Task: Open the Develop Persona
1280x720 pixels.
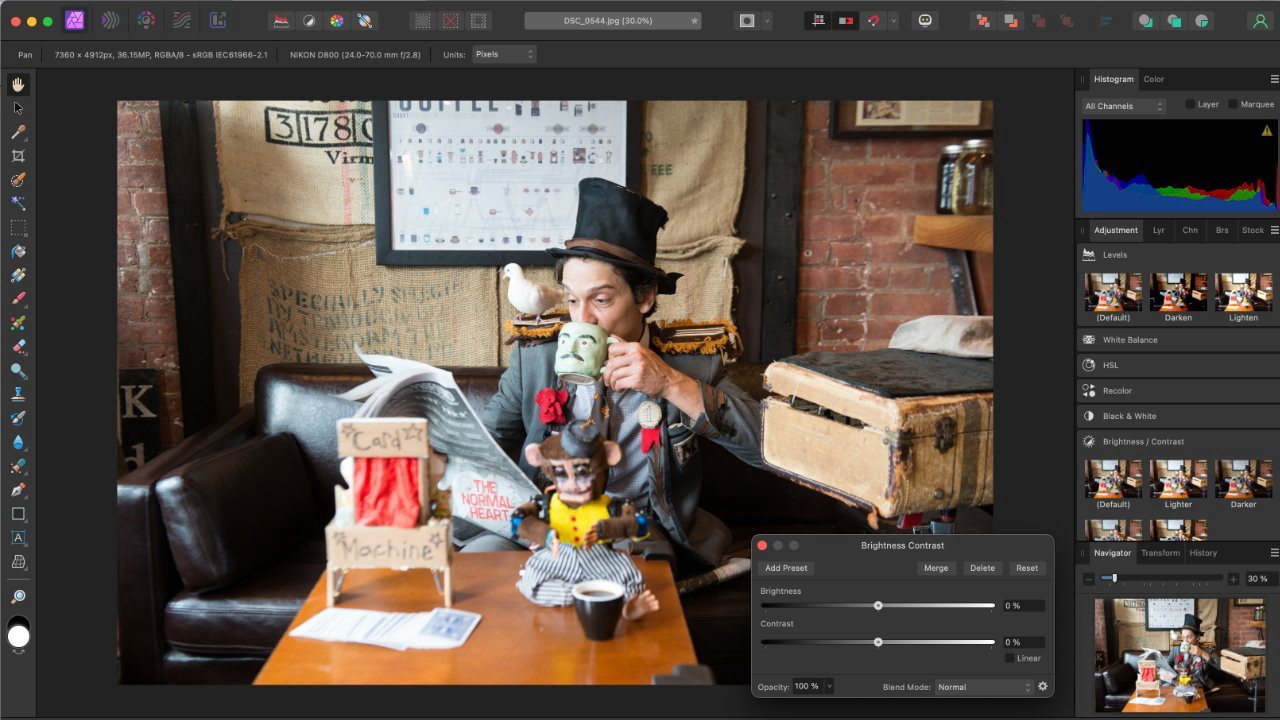Action: coord(146,20)
